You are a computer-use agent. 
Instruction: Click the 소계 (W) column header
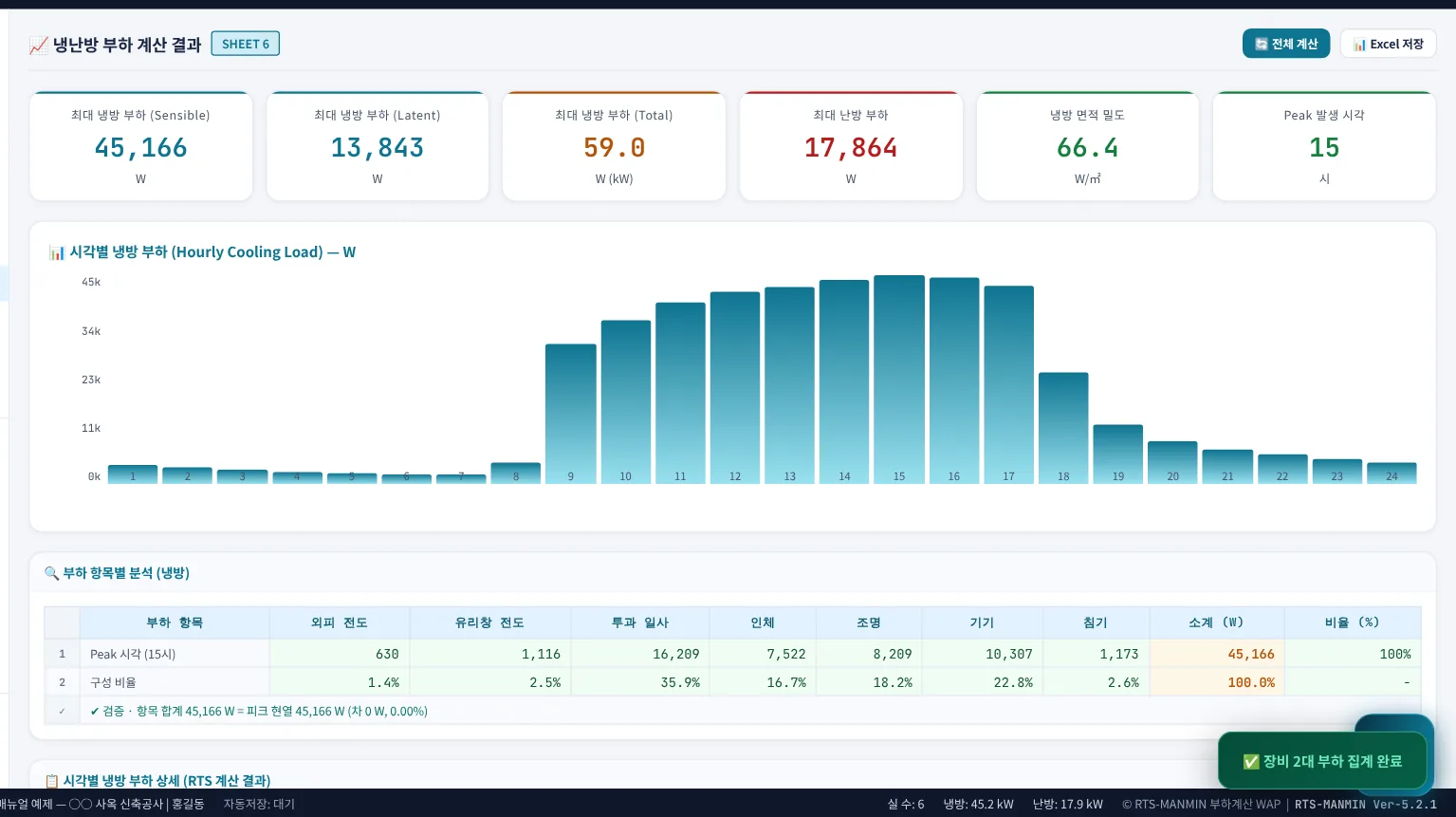tap(1216, 622)
